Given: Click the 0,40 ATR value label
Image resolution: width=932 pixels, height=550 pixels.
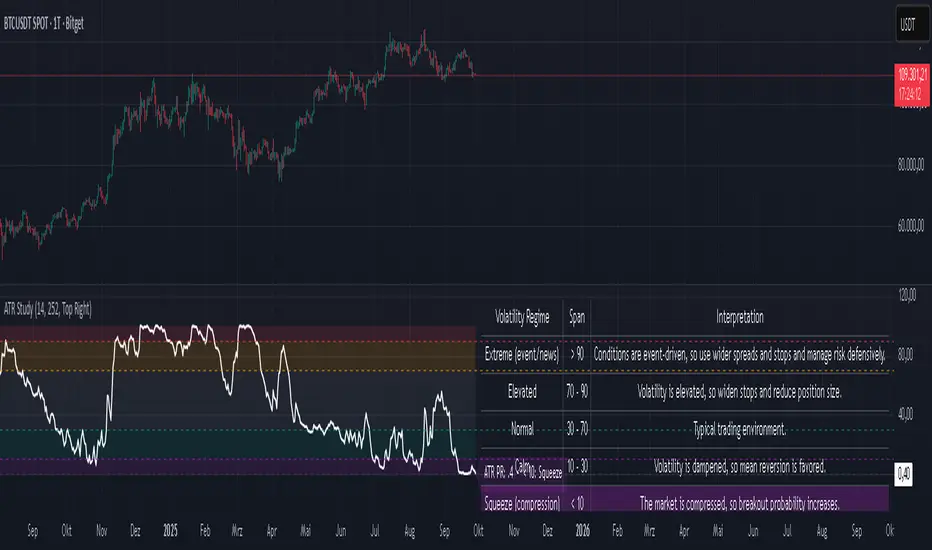Looking at the screenshot, I should [x=904, y=472].
